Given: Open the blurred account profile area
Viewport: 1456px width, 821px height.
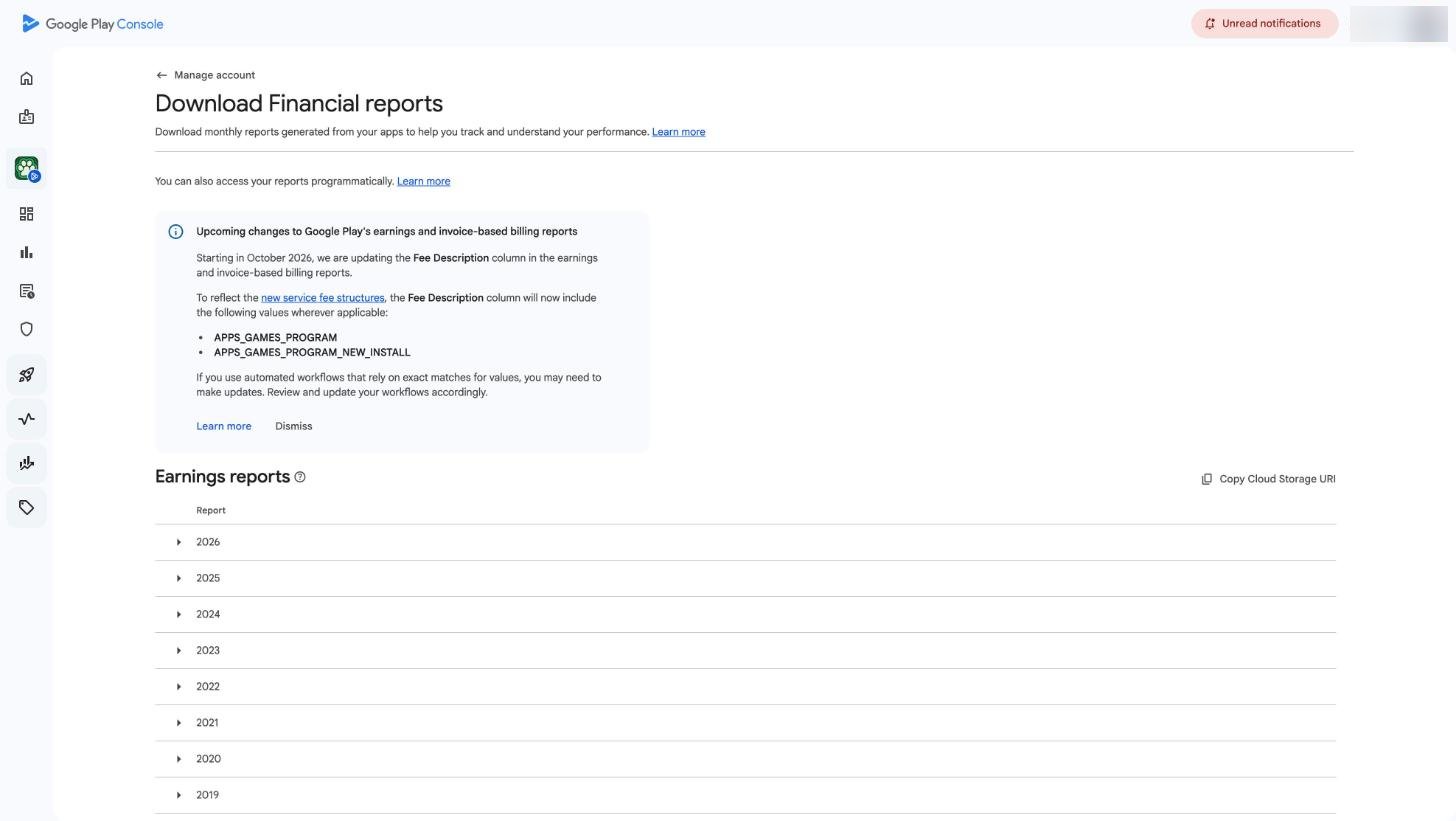Looking at the screenshot, I should pos(1398,23).
